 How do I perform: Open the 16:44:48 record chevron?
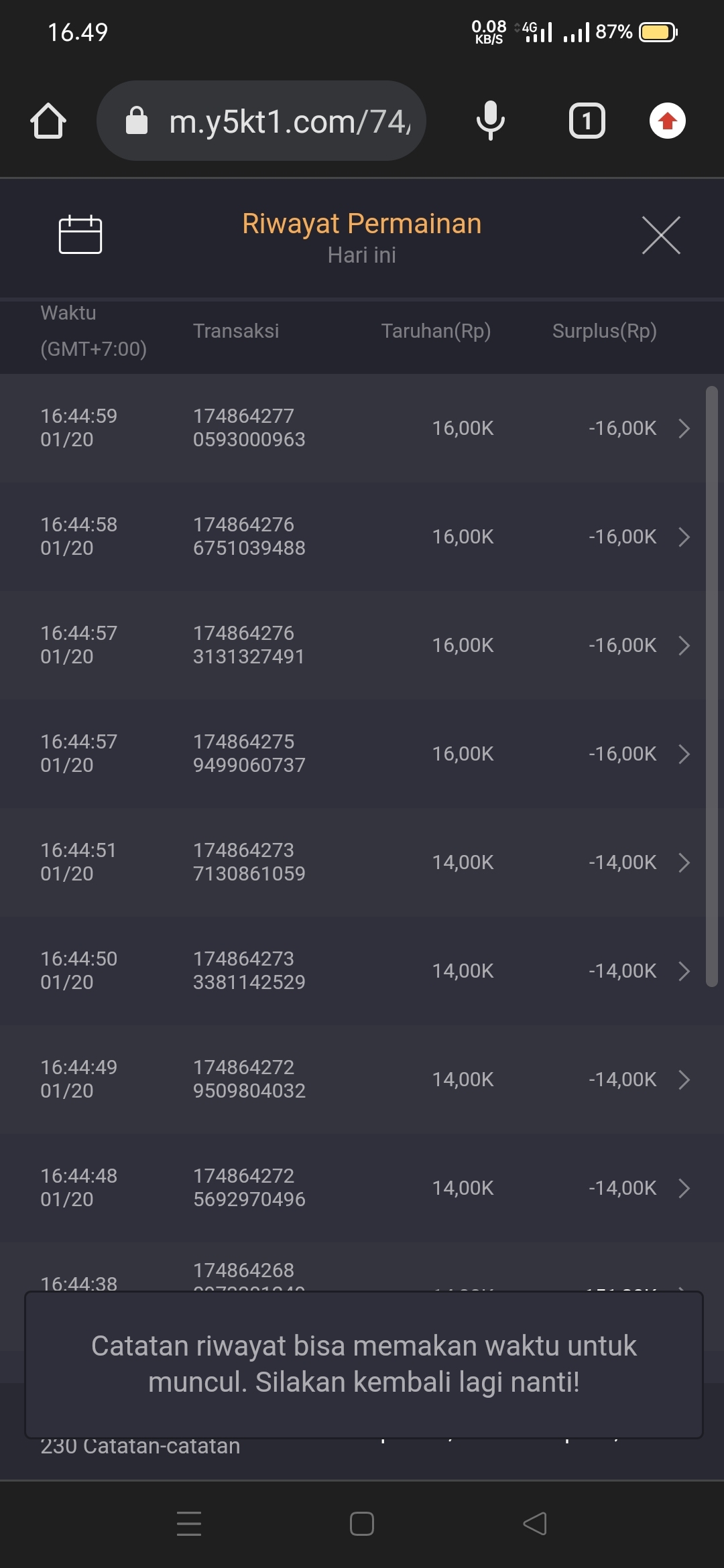click(x=684, y=1188)
